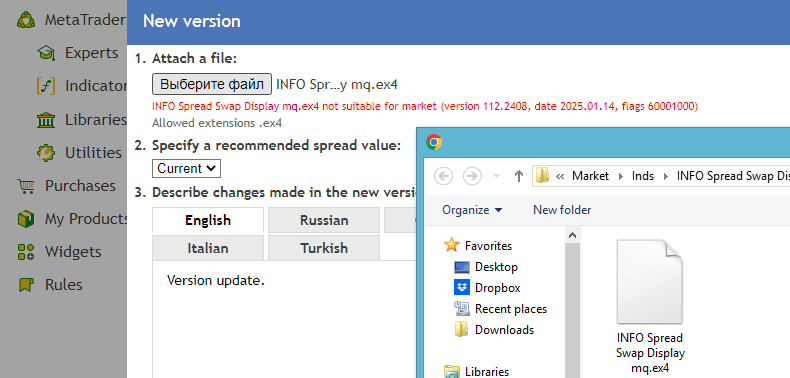Click the Experts graduation cap icon
Viewport: 790px width, 378px height.
(46, 53)
